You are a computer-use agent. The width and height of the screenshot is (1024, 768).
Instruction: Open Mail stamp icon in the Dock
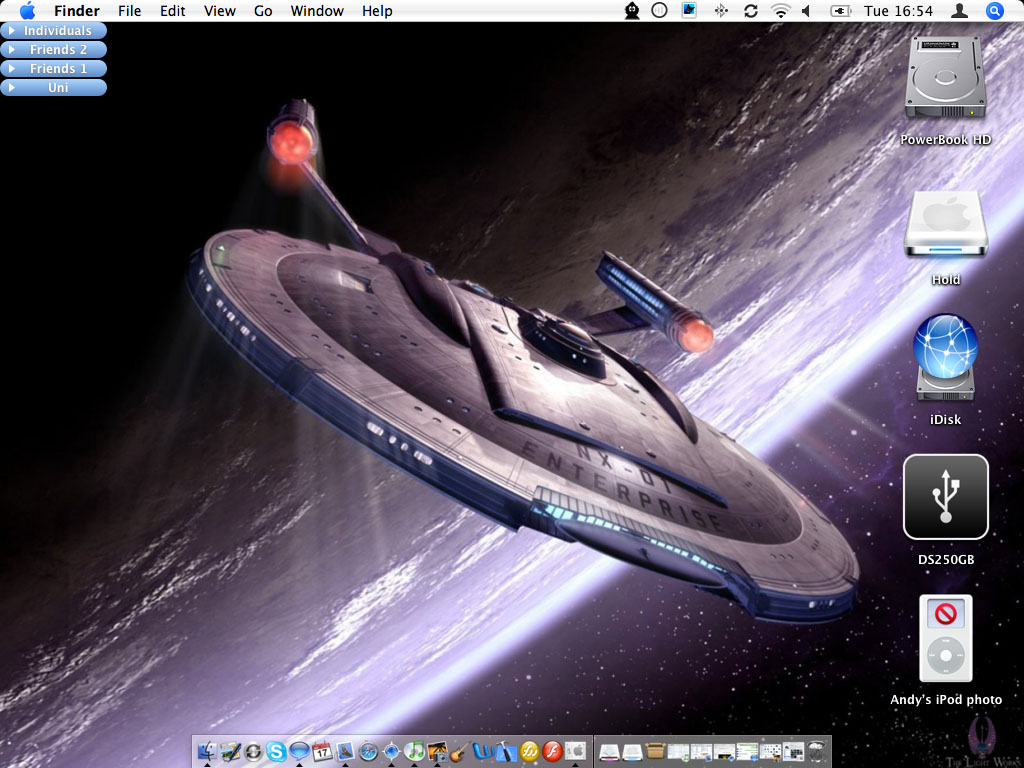(x=345, y=751)
